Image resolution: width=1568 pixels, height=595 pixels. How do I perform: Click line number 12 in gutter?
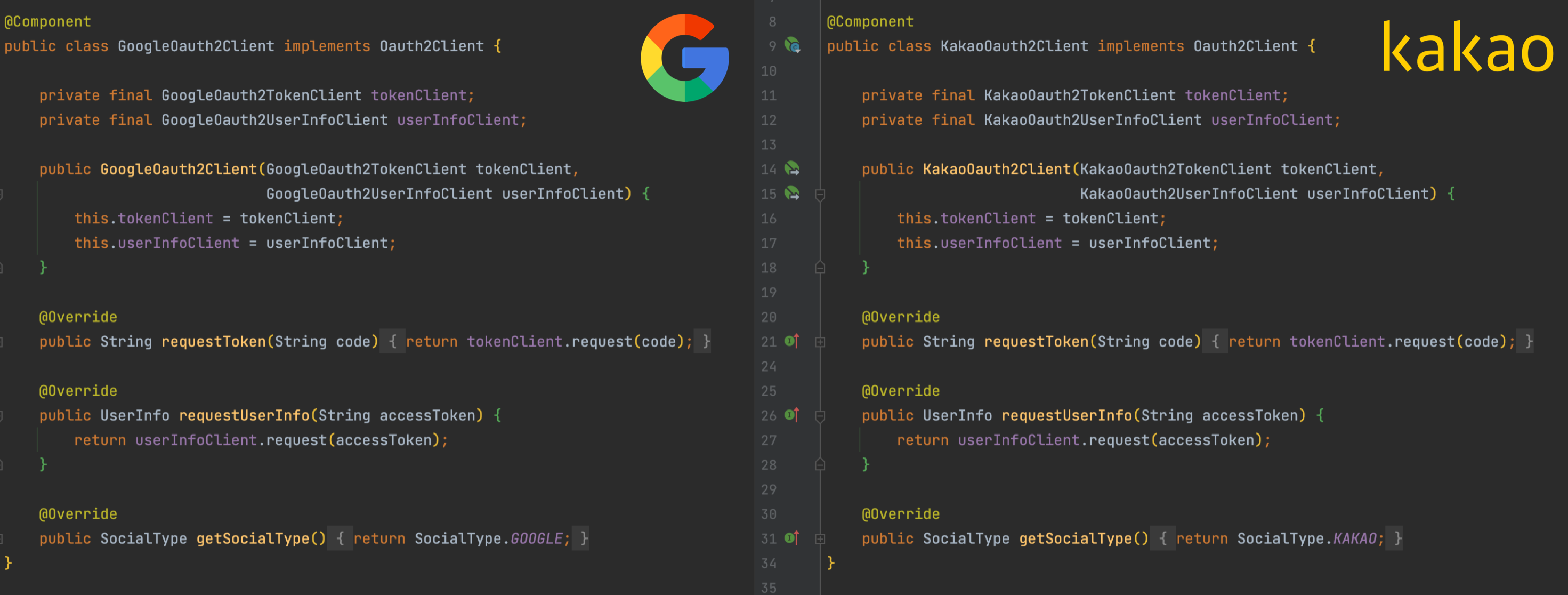pos(769,120)
